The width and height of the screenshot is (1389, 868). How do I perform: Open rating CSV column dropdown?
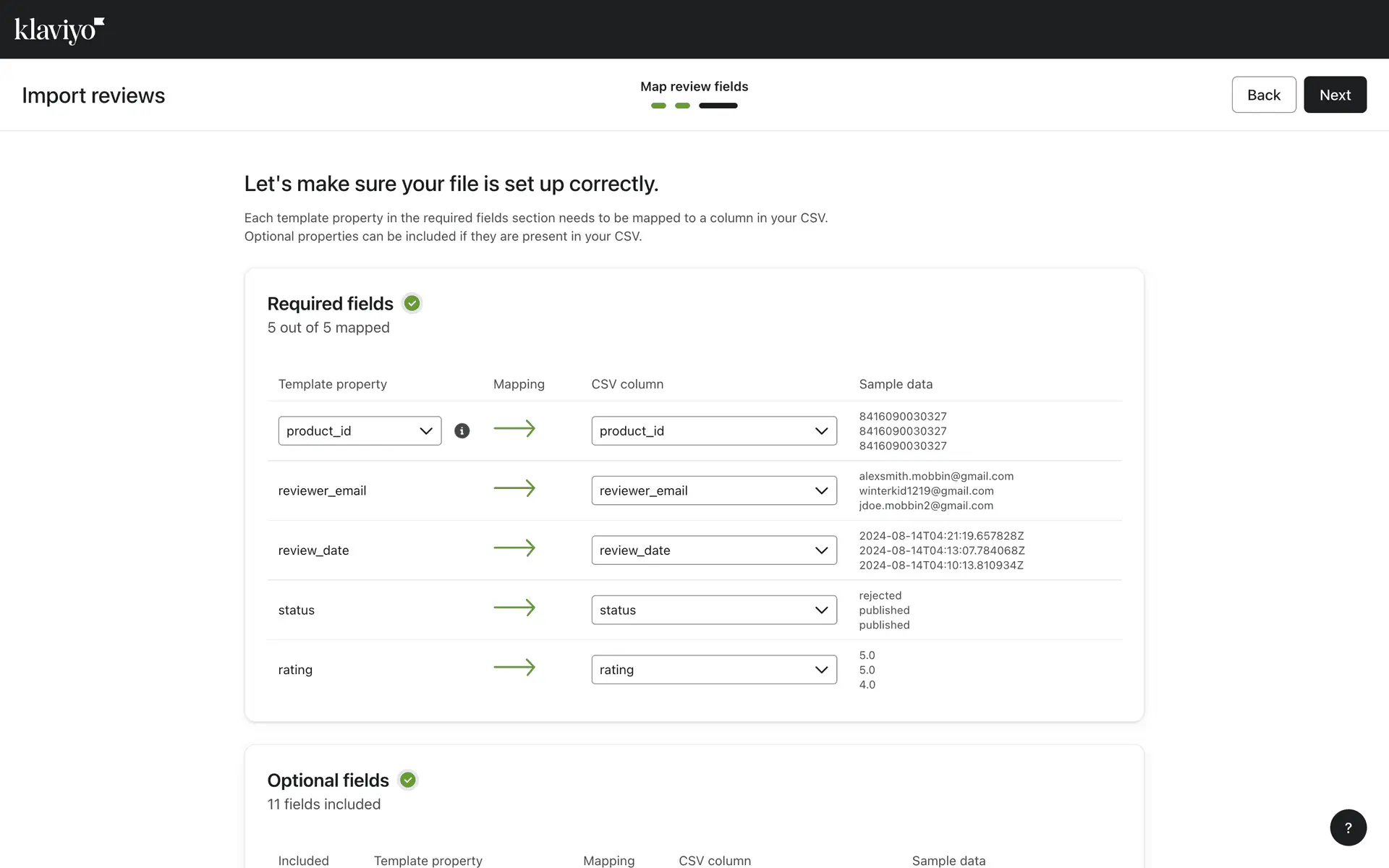[713, 670]
